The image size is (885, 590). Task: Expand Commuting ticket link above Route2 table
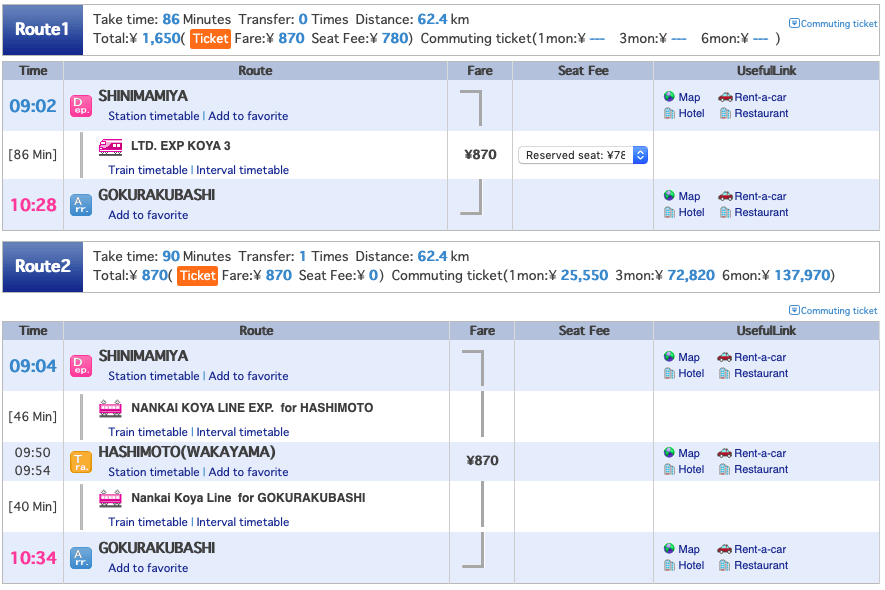pos(833,311)
